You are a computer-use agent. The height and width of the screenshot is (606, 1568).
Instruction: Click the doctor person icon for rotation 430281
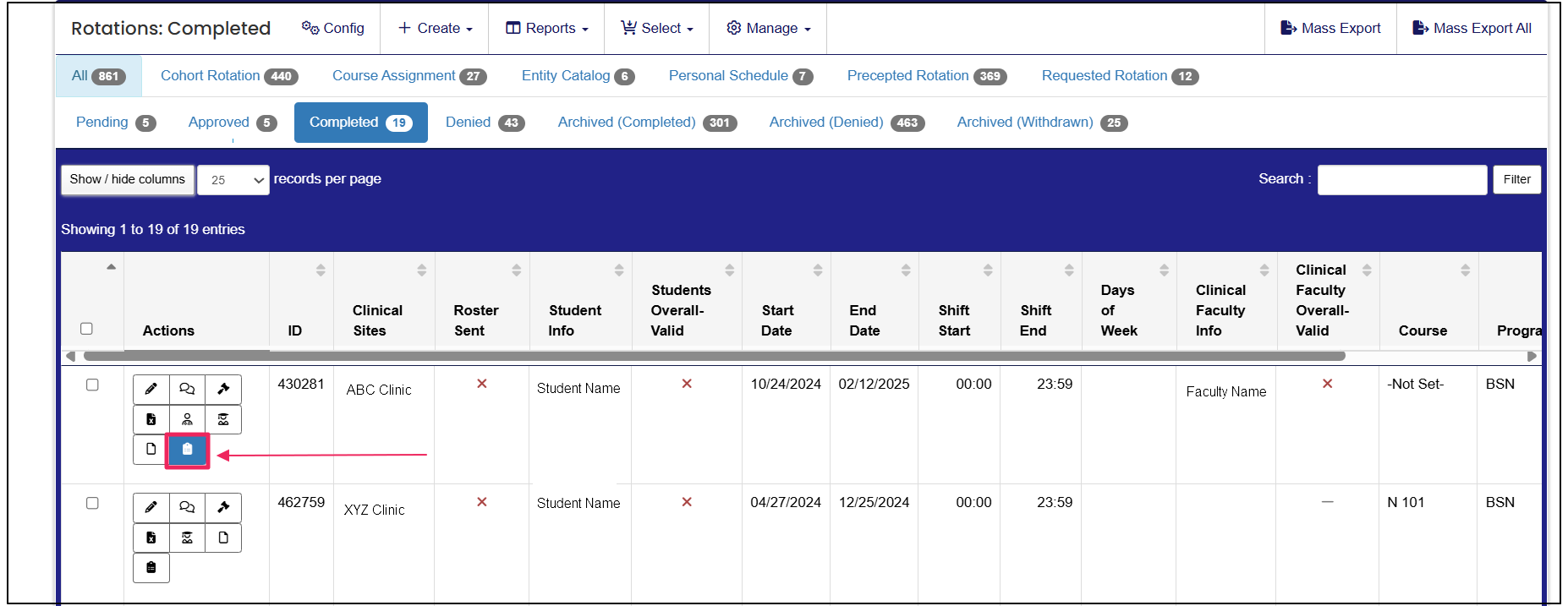coord(187,419)
